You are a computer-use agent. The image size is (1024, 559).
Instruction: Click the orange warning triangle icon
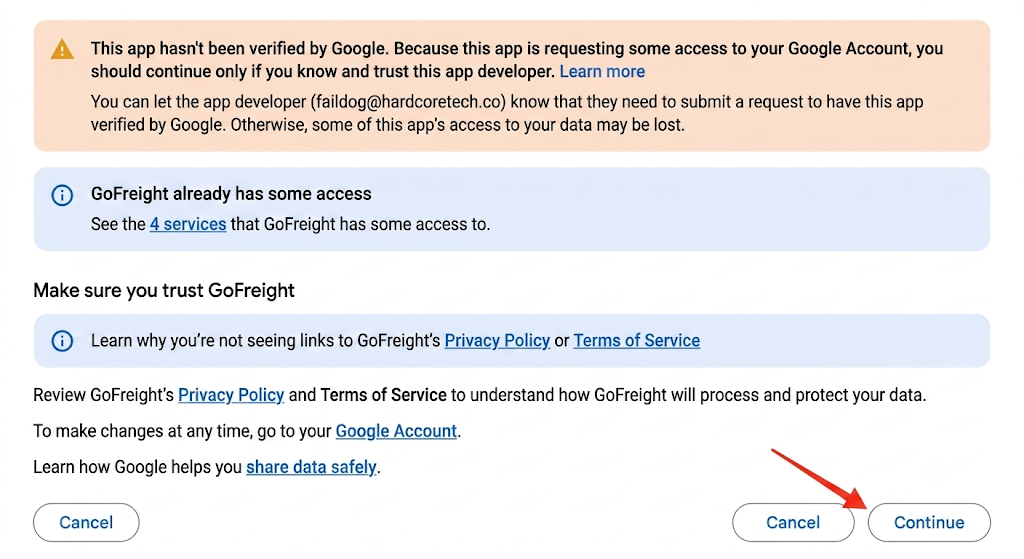tap(62, 49)
